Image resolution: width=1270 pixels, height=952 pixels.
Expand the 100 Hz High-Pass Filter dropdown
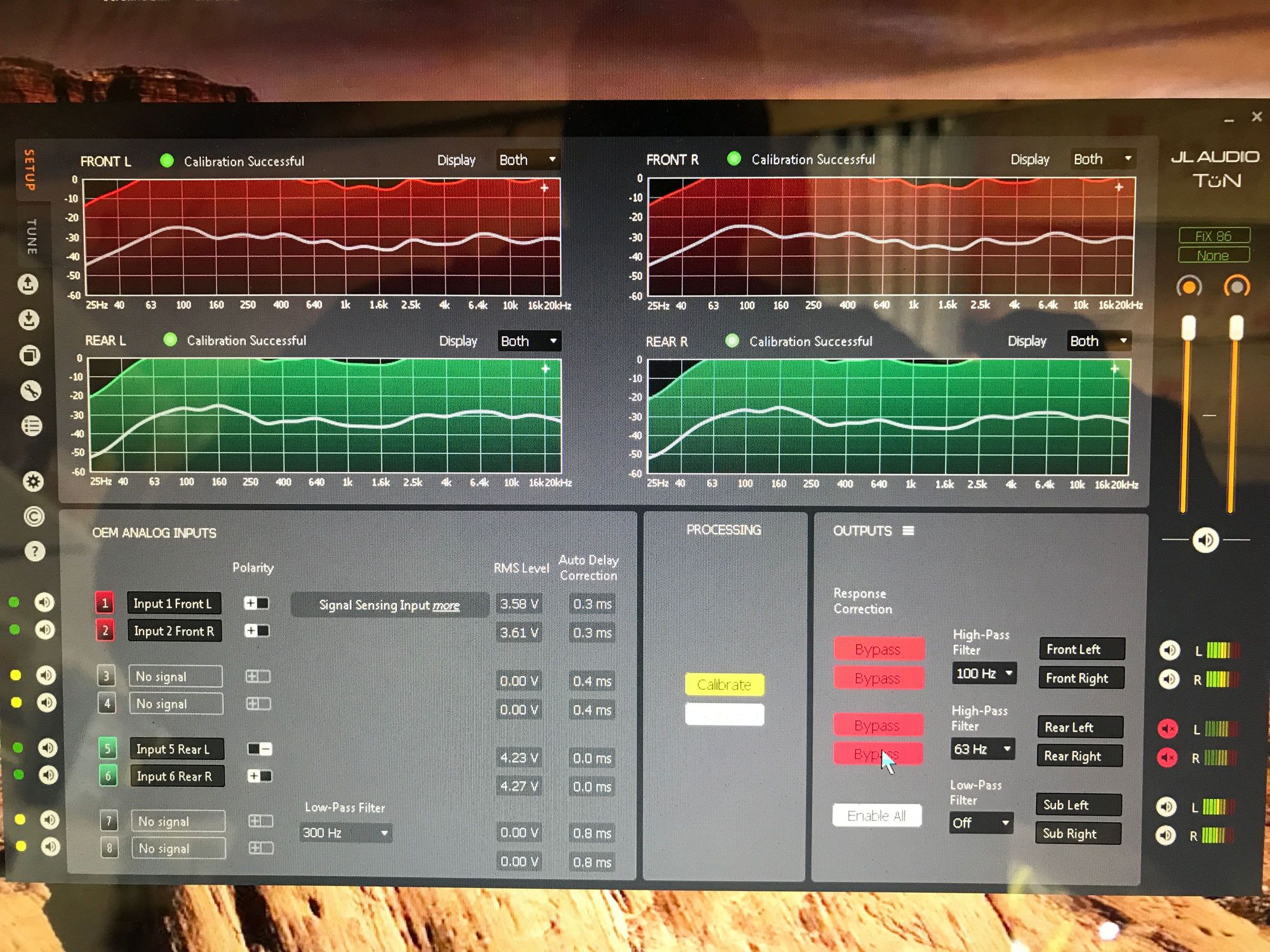tap(984, 673)
